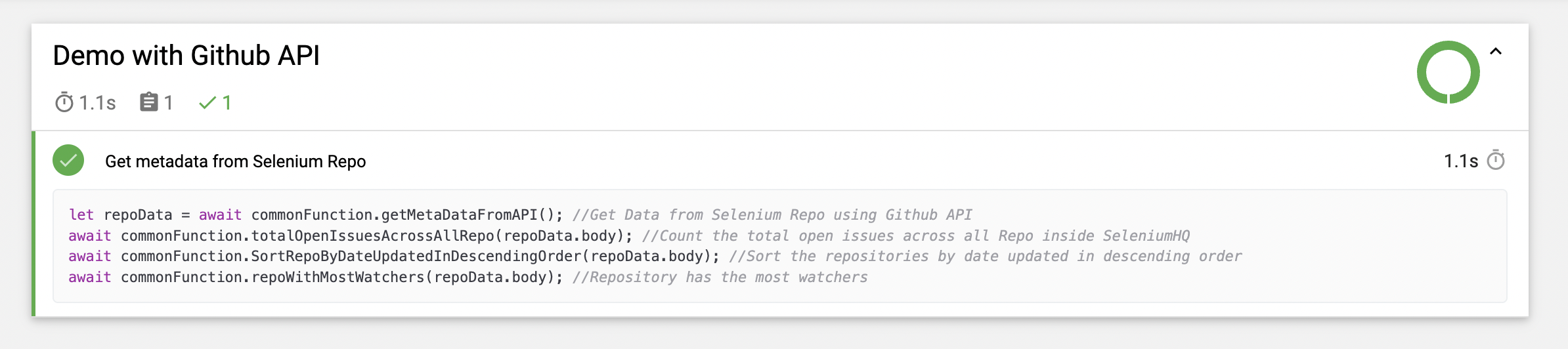Click the tests count number beside the clipboard
The width and height of the screenshot is (1568, 349).
(x=169, y=103)
